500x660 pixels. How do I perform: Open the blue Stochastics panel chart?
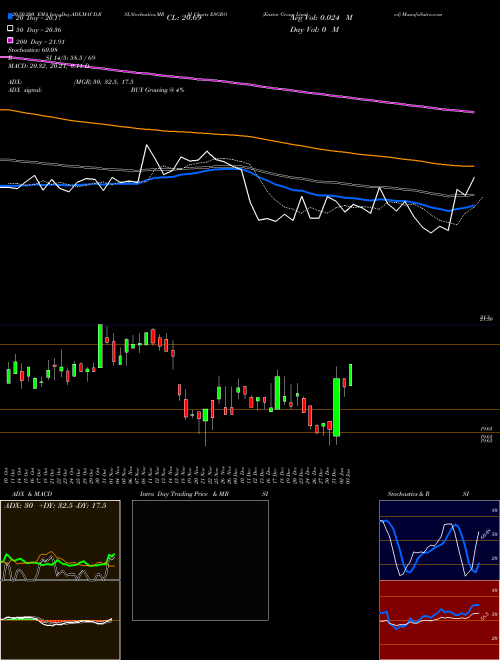click(439, 540)
